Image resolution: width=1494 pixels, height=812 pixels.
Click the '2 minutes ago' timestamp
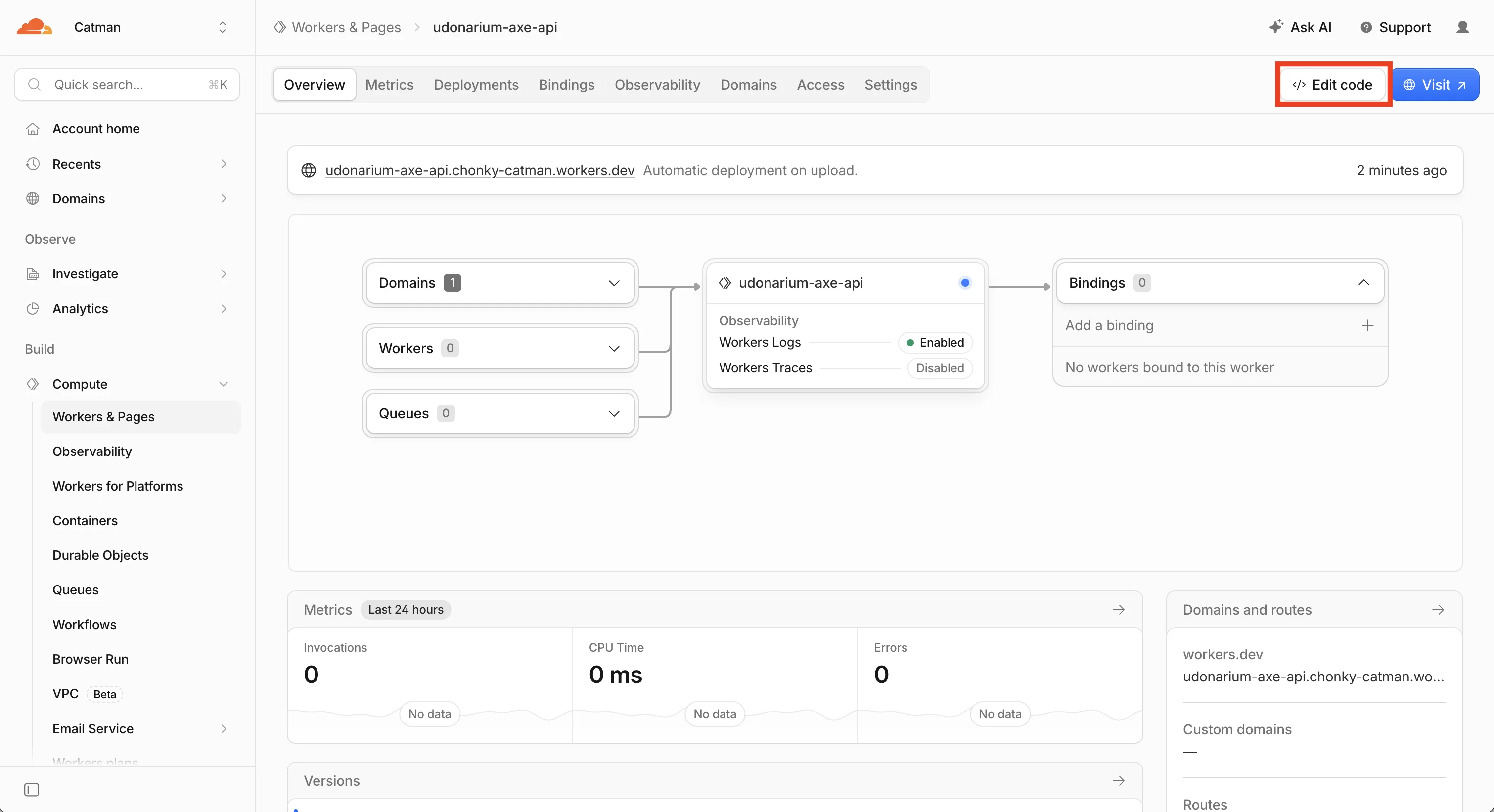[1401, 171]
